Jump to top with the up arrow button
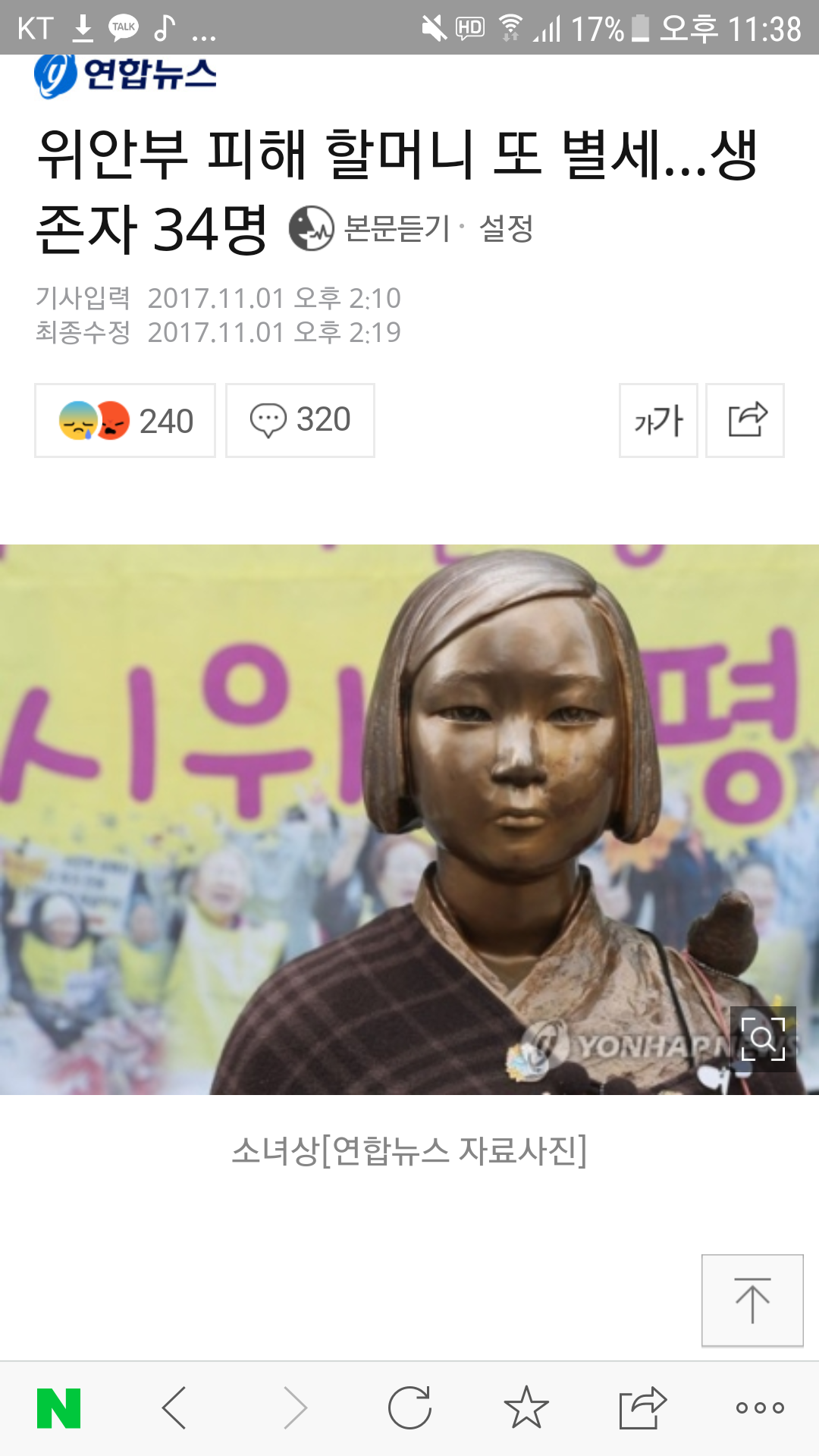The height and width of the screenshot is (1456, 819). [752, 1301]
